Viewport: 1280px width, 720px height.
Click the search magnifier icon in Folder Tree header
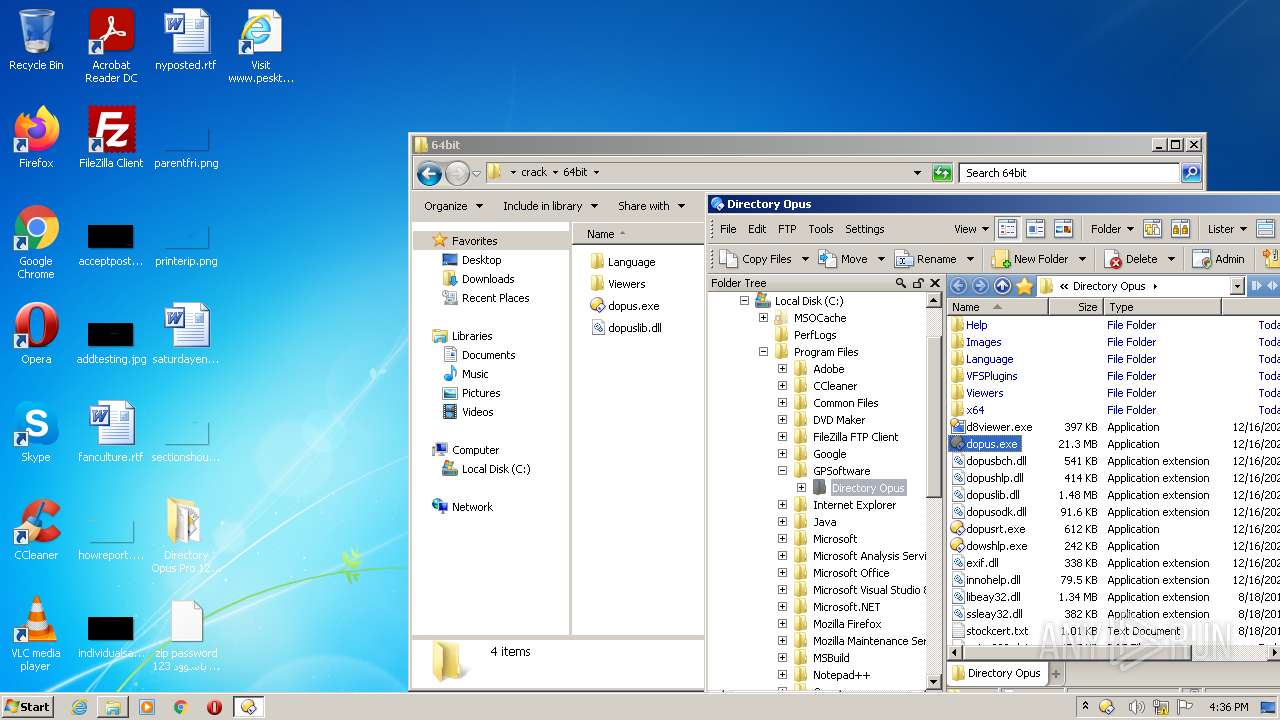point(901,283)
